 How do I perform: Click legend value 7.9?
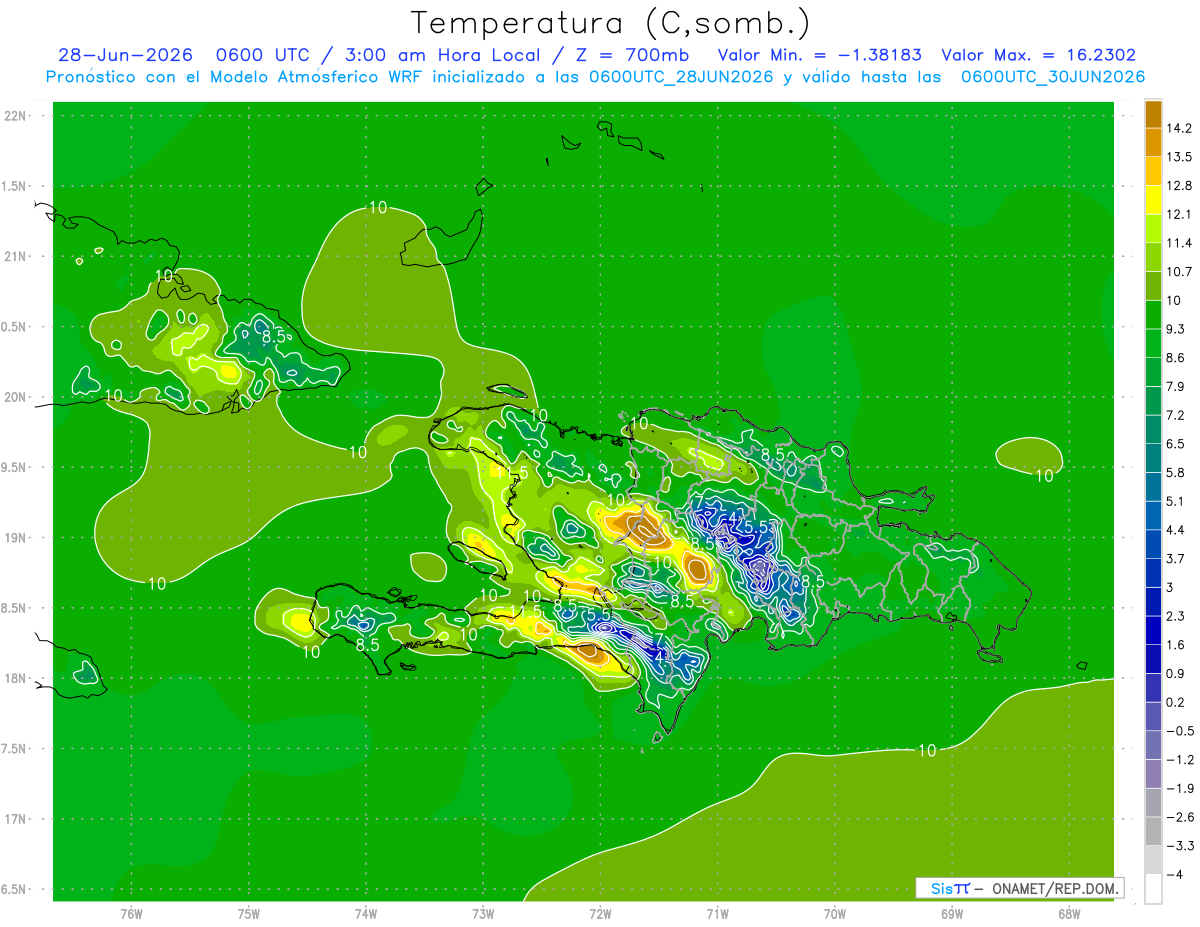point(1175,387)
